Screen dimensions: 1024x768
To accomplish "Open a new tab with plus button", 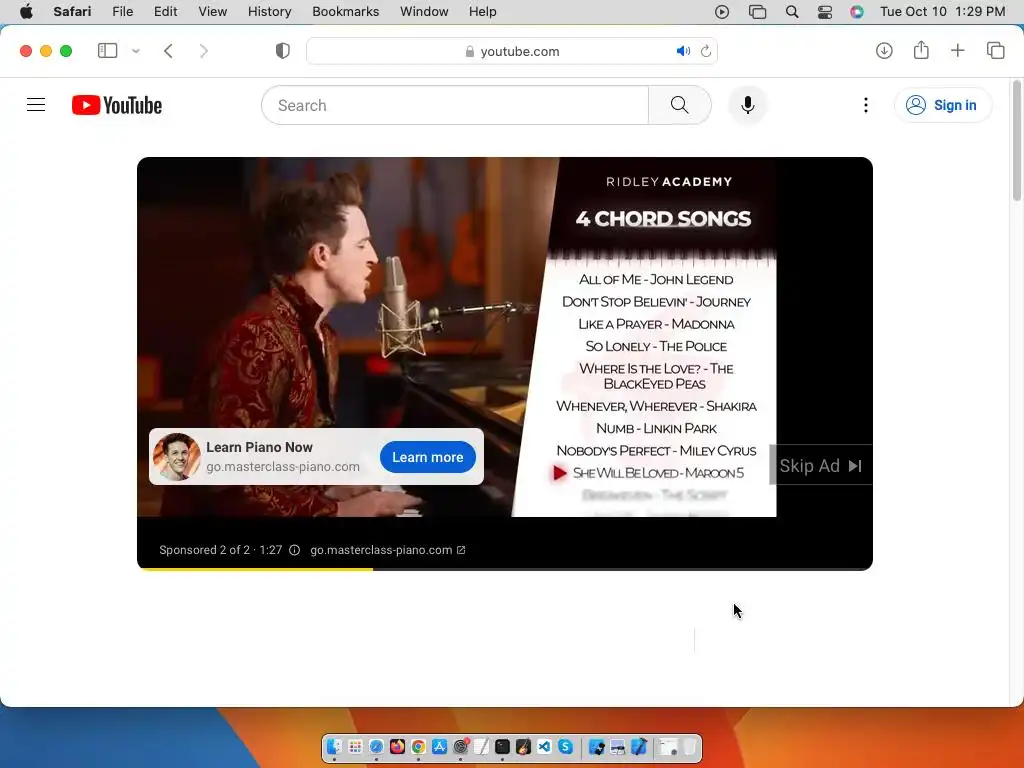I will (x=957, y=50).
